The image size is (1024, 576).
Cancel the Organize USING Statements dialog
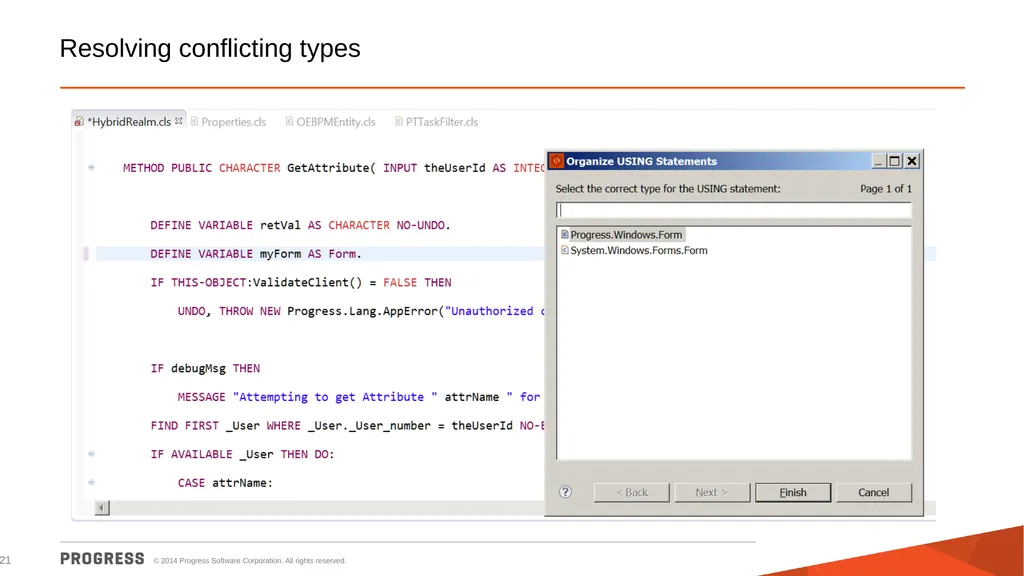[x=874, y=492]
